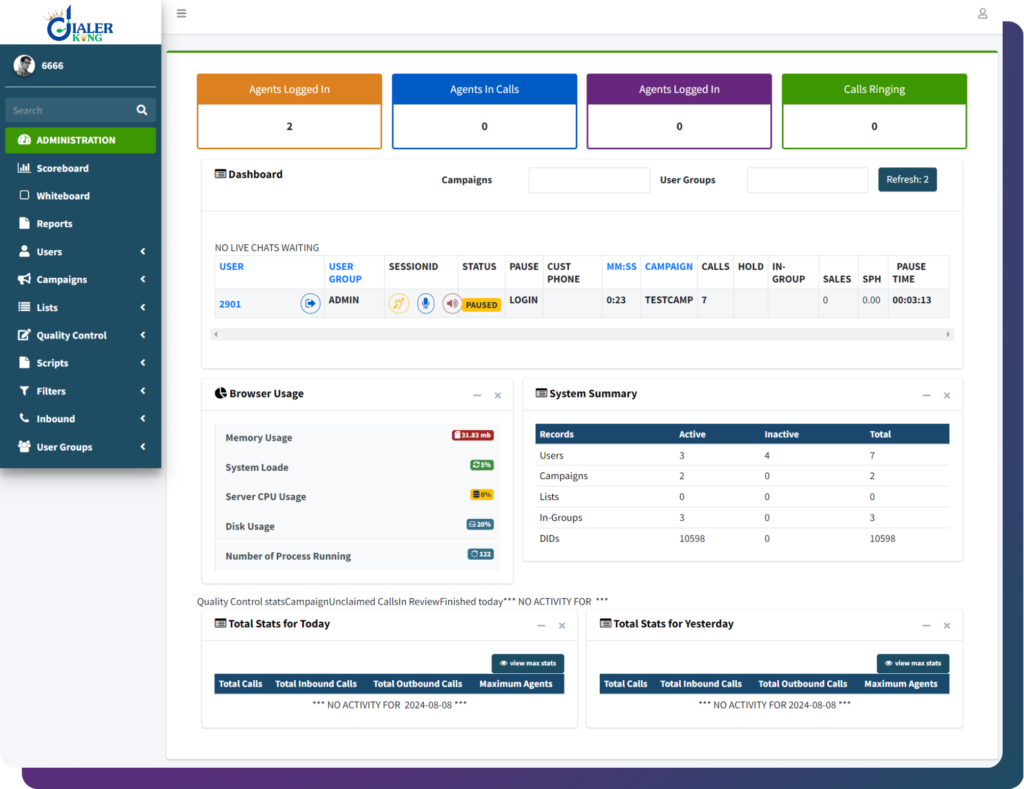Open agent 2901 link
This screenshot has width=1024, height=789.
230,304
